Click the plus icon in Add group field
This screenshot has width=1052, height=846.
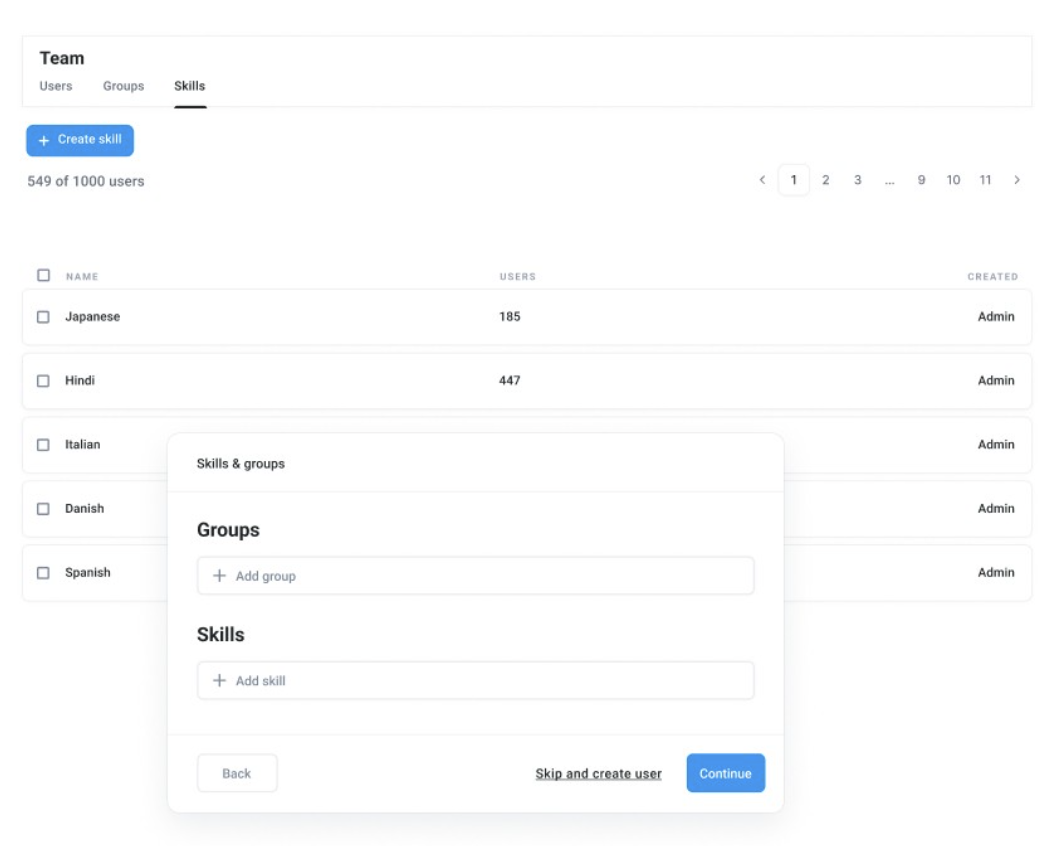pyautogui.click(x=220, y=575)
